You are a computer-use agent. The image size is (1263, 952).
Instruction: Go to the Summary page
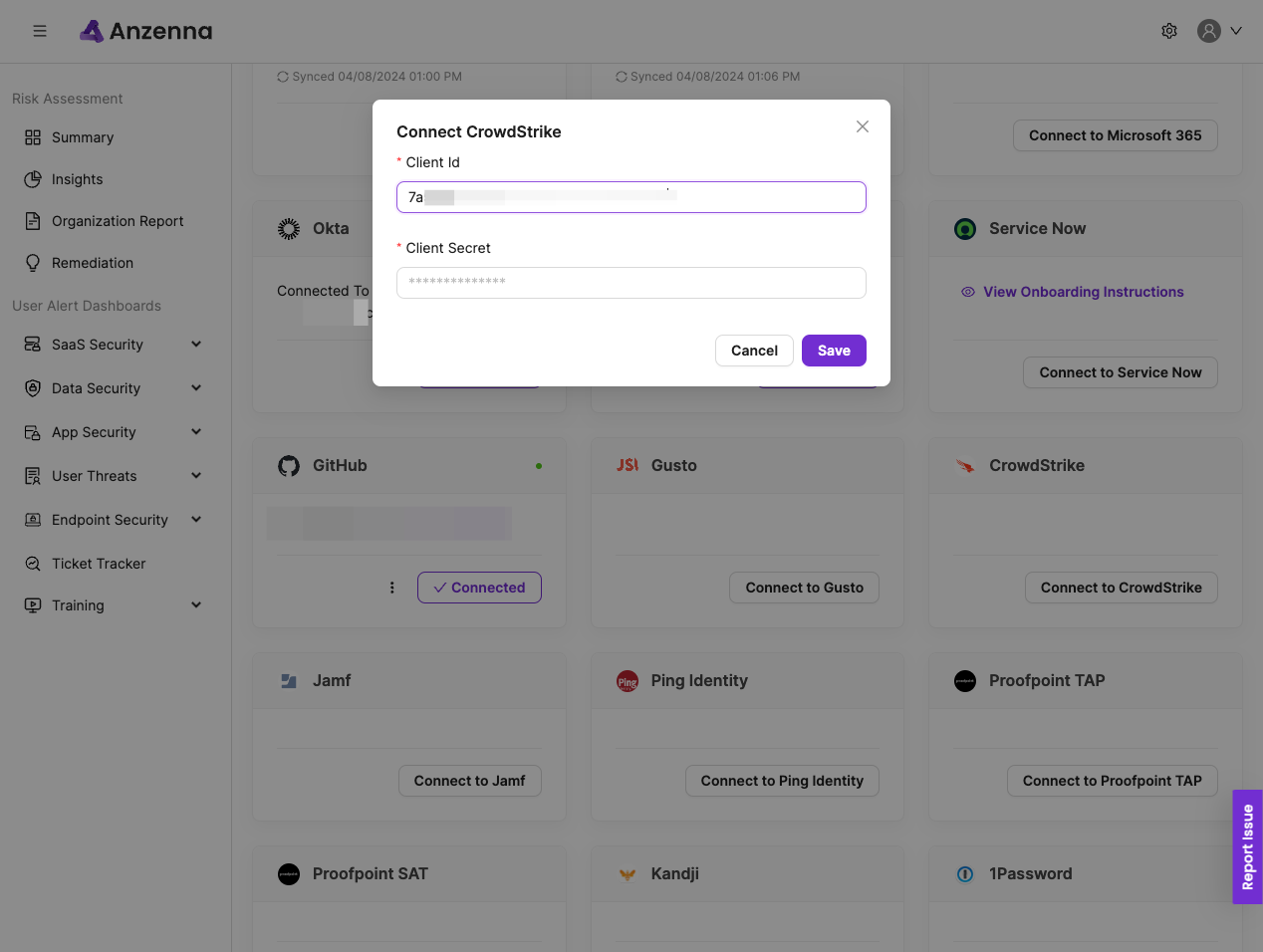click(x=83, y=137)
